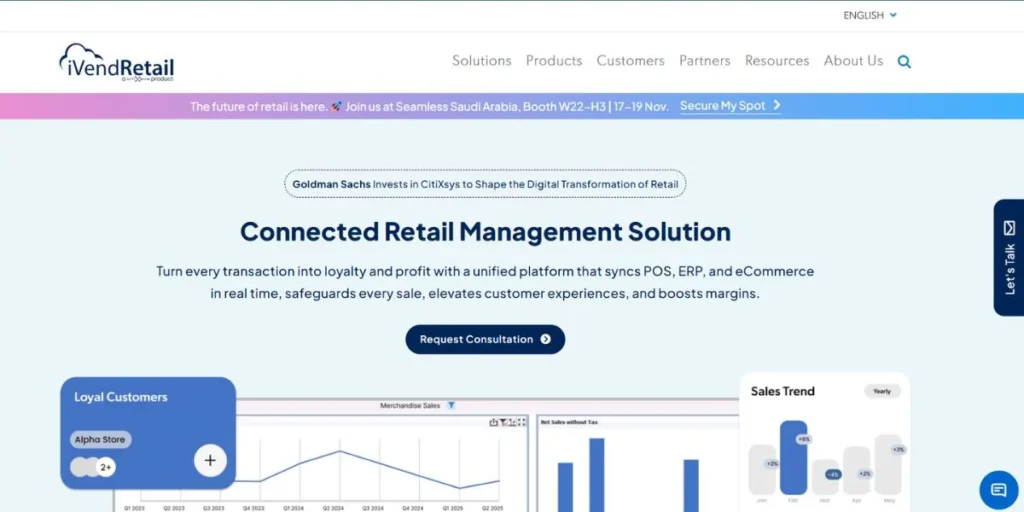
Task: Click the iVendRetail logo
Action: pyautogui.click(x=116, y=62)
